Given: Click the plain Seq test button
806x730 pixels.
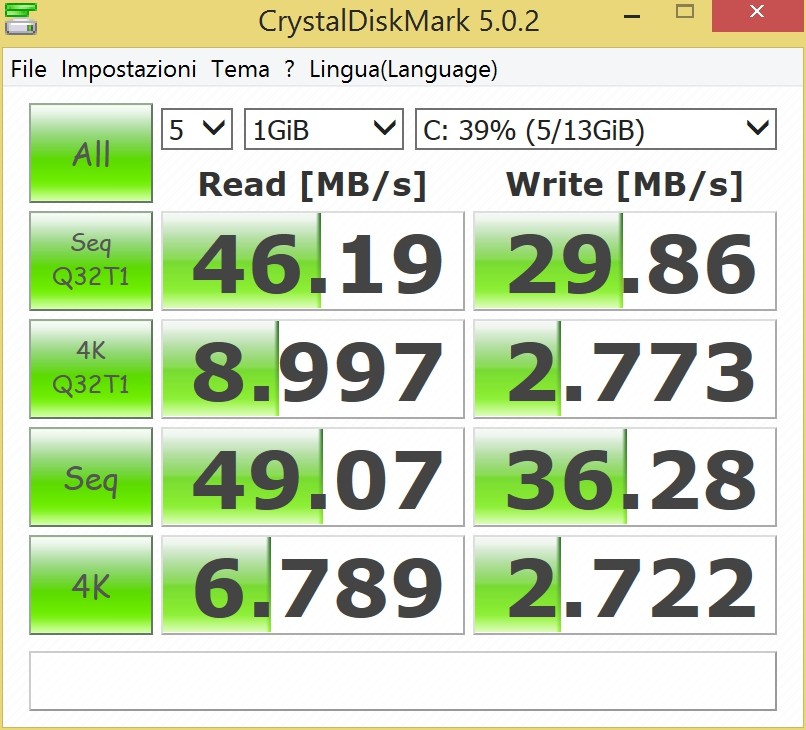Looking at the screenshot, I should click(91, 477).
